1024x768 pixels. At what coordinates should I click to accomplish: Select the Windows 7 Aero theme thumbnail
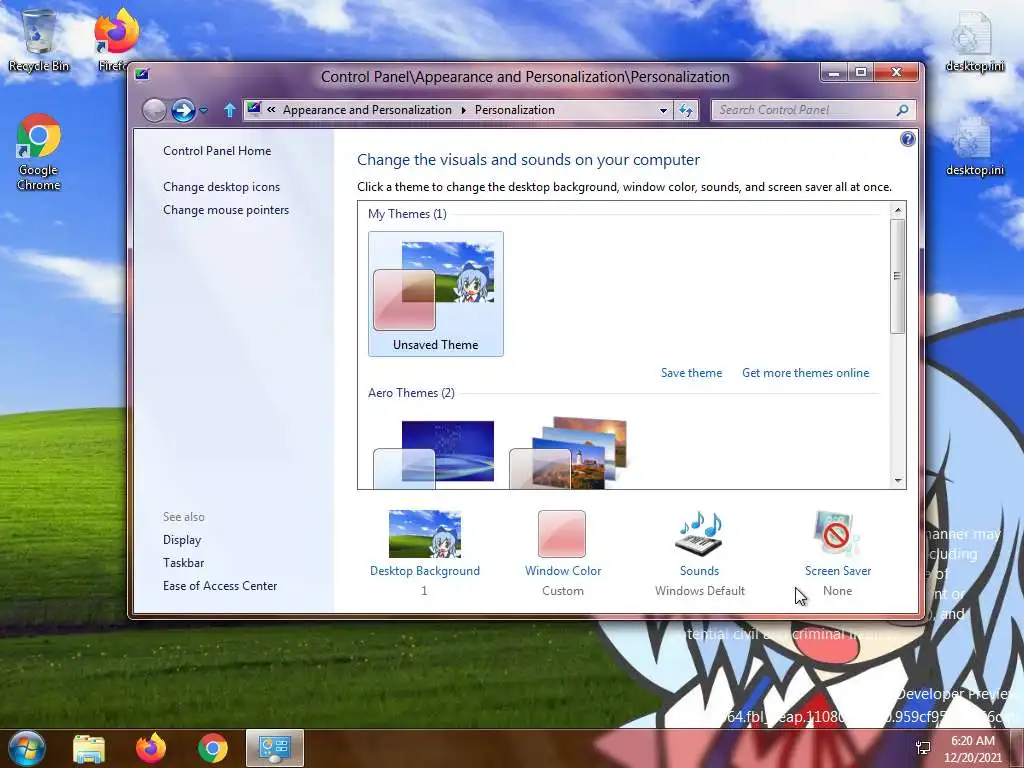(x=434, y=454)
